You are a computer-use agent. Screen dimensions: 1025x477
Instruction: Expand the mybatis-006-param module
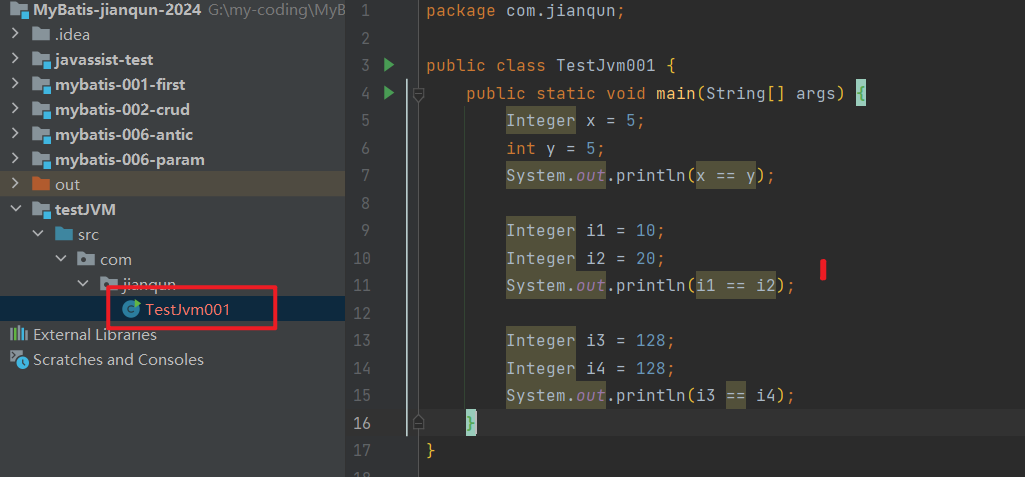click(15, 159)
